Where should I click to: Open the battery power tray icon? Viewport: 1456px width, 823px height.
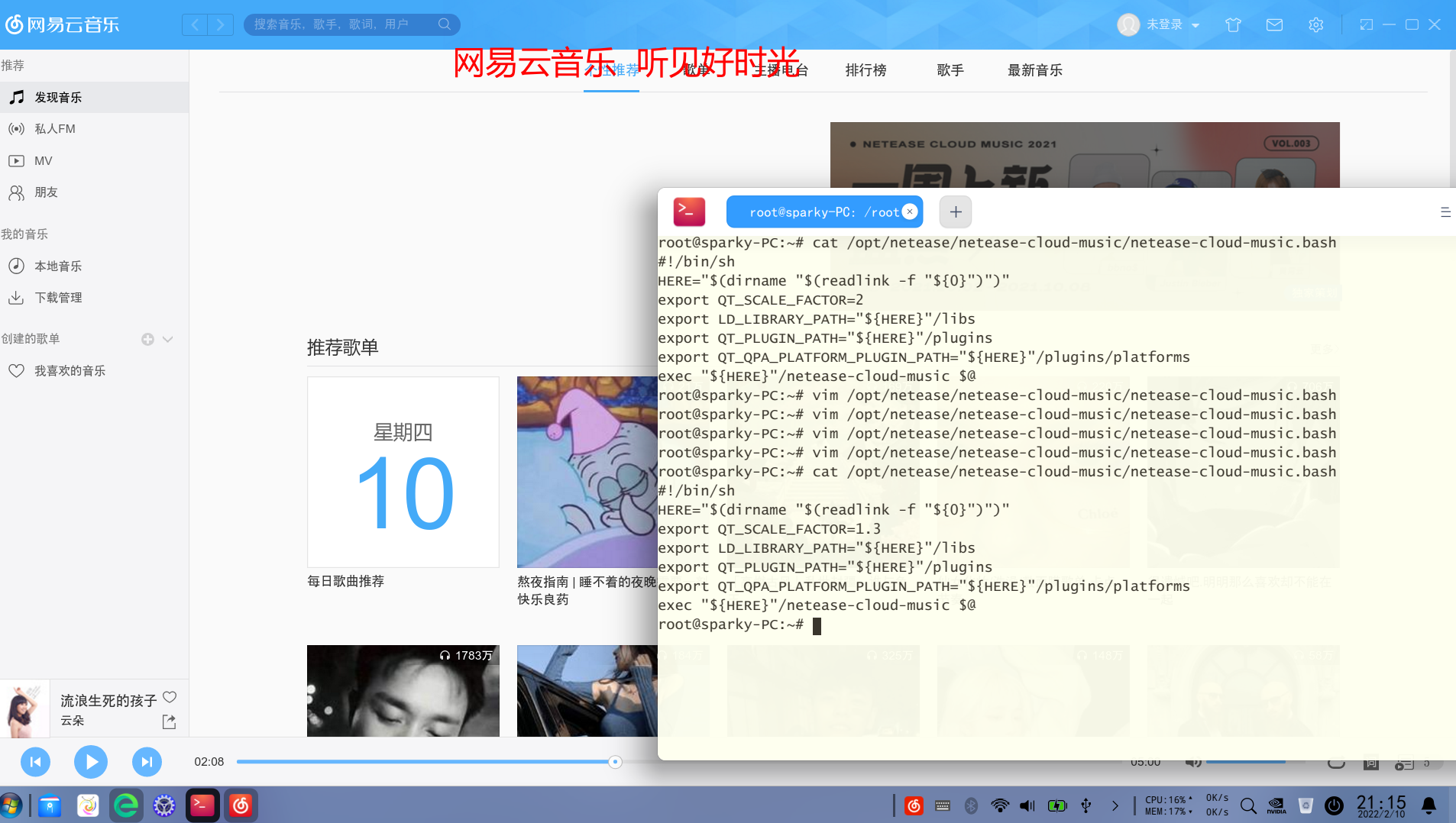pyautogui.click(x=1057, y=805)
